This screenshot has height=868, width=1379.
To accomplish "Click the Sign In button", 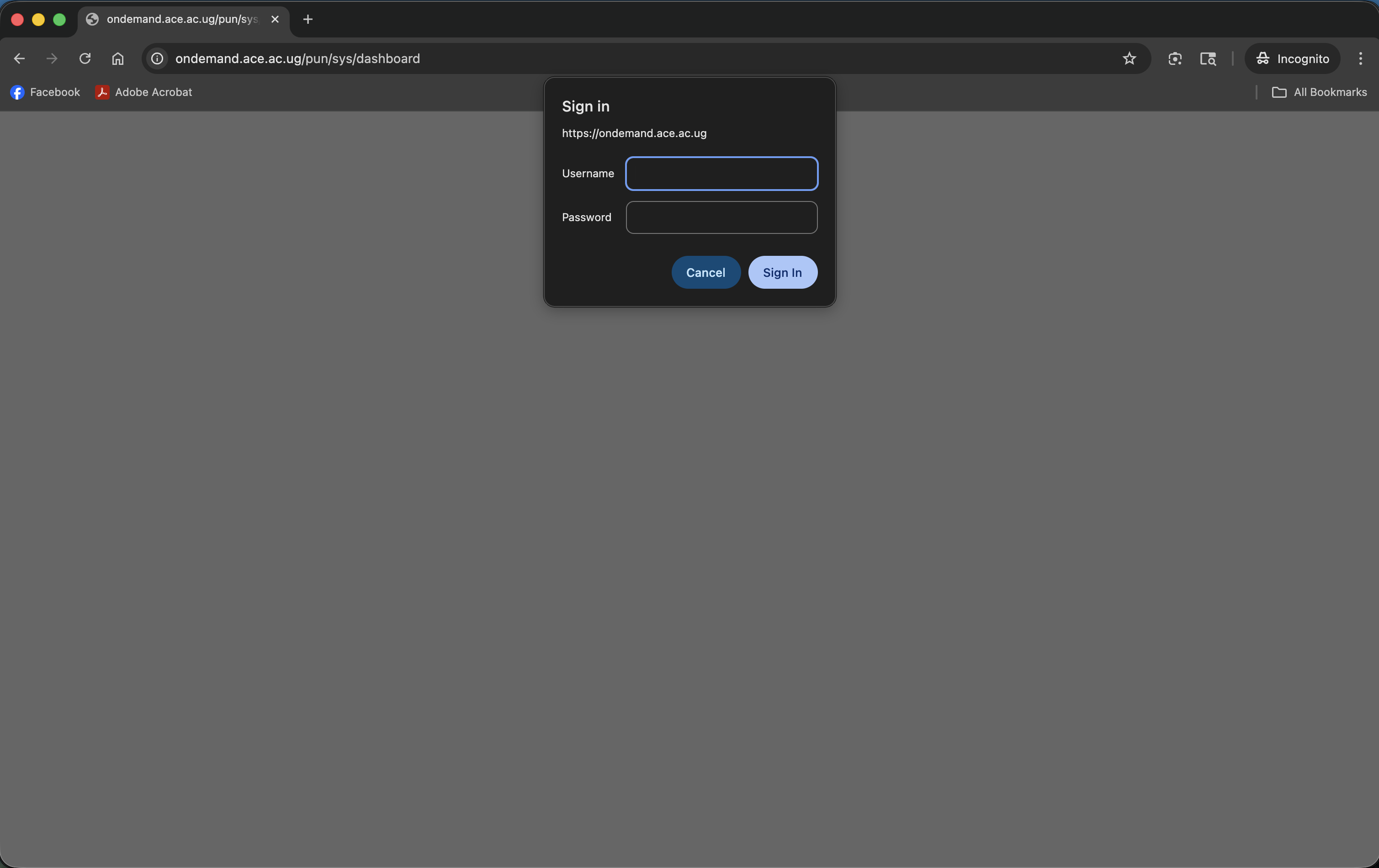I will (782, 272).
